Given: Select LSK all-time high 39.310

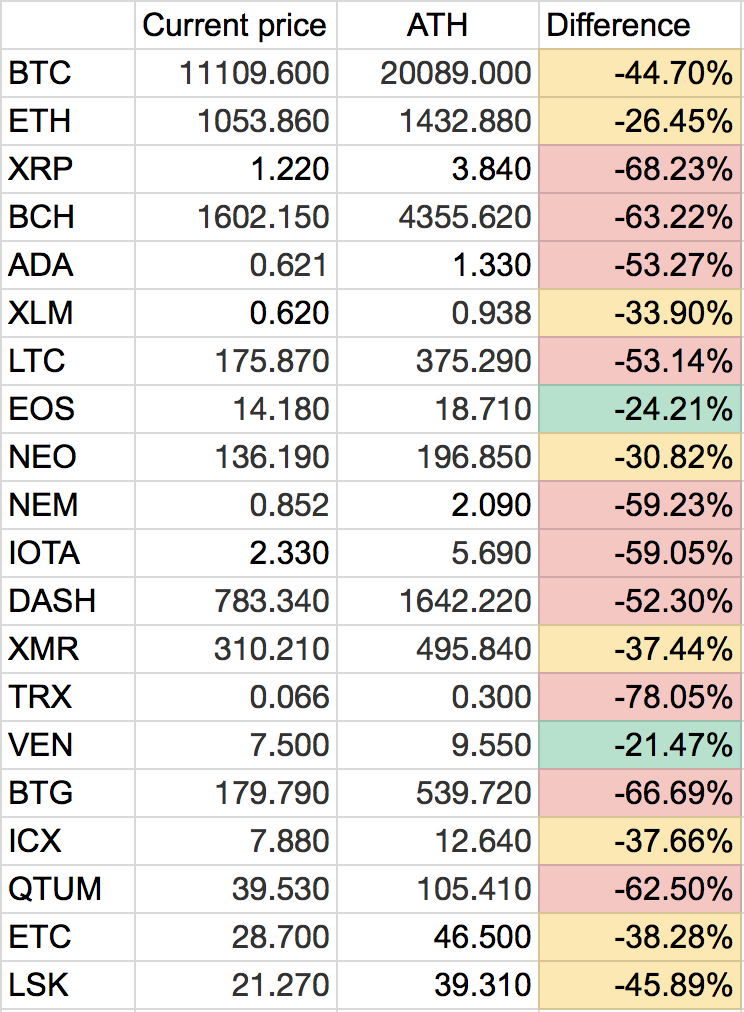Looking at the screenshot, I should (x=484, y=985).
